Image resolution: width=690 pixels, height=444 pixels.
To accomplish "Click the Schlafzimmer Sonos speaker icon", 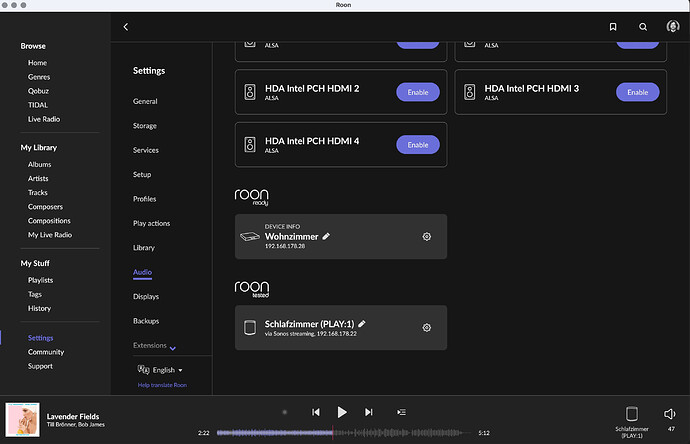I will 250,328.
